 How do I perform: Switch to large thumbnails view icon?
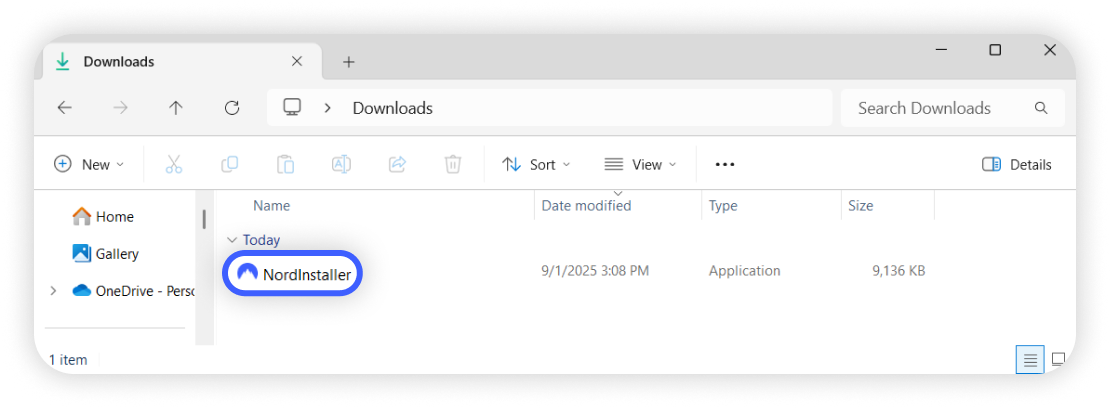tap(1058, 359)
